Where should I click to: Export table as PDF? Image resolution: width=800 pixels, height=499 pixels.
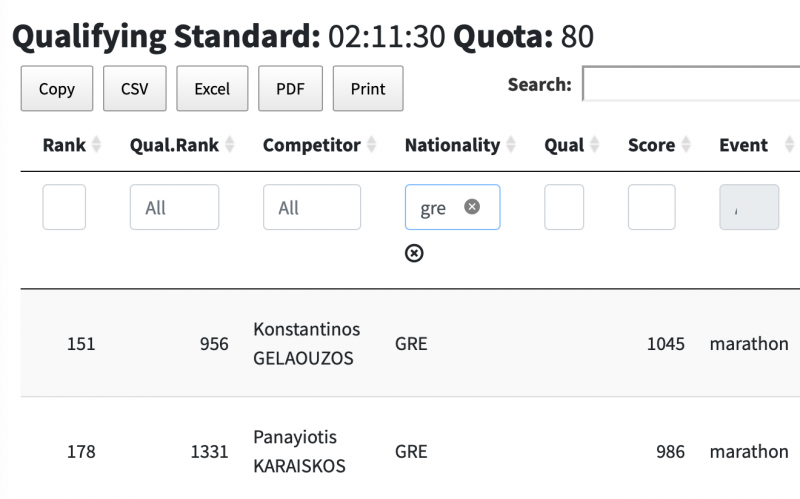coord(290,89)
